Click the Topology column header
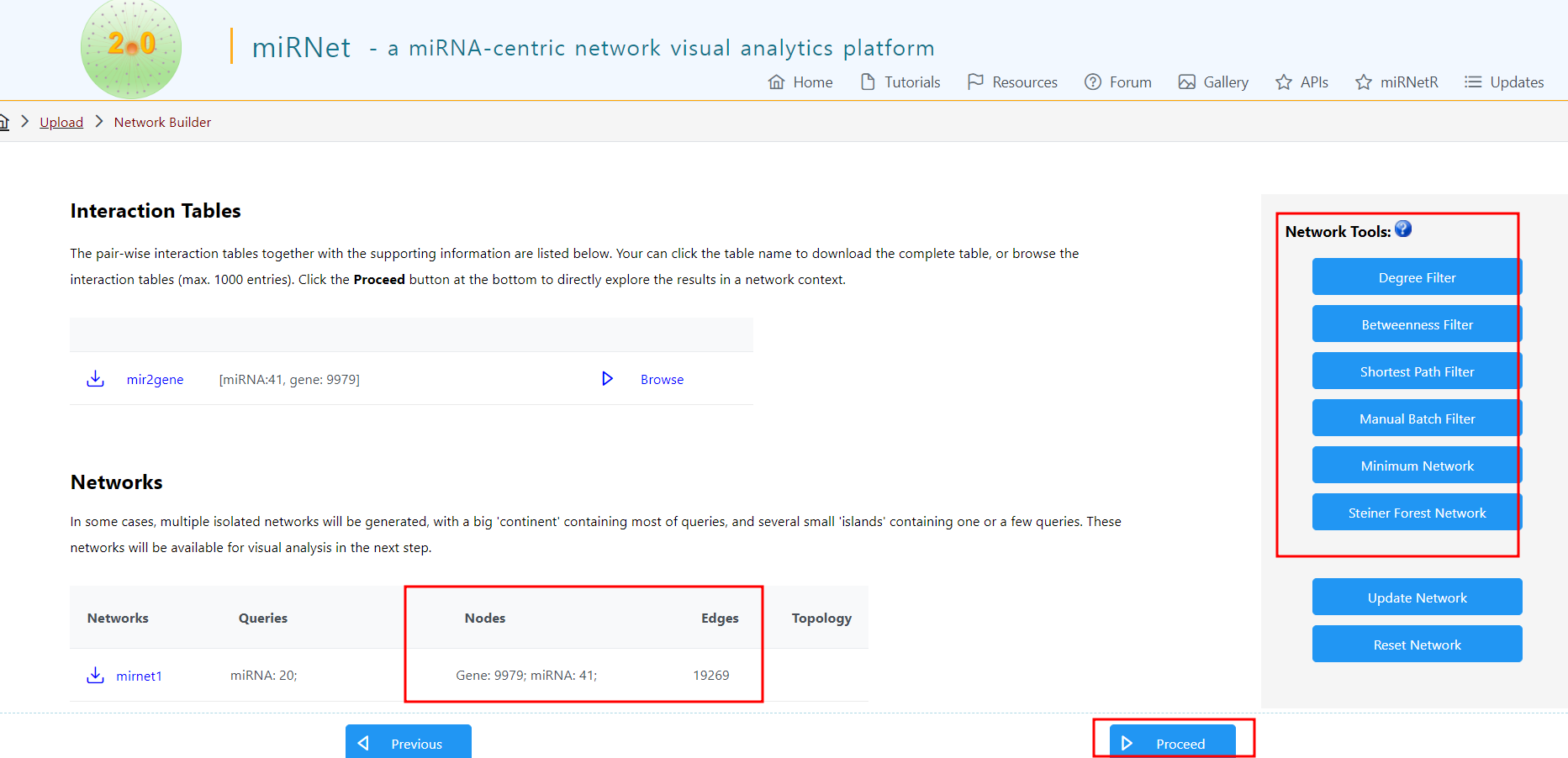The image size is (1568, 758). point(821,618)
